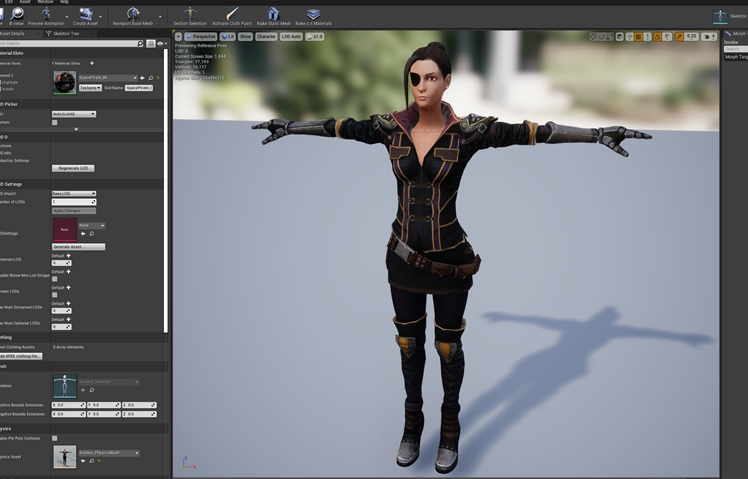
Task: Open the LOD Auto viewport menu
Action: pyautogui.click(x=291, y=37)
